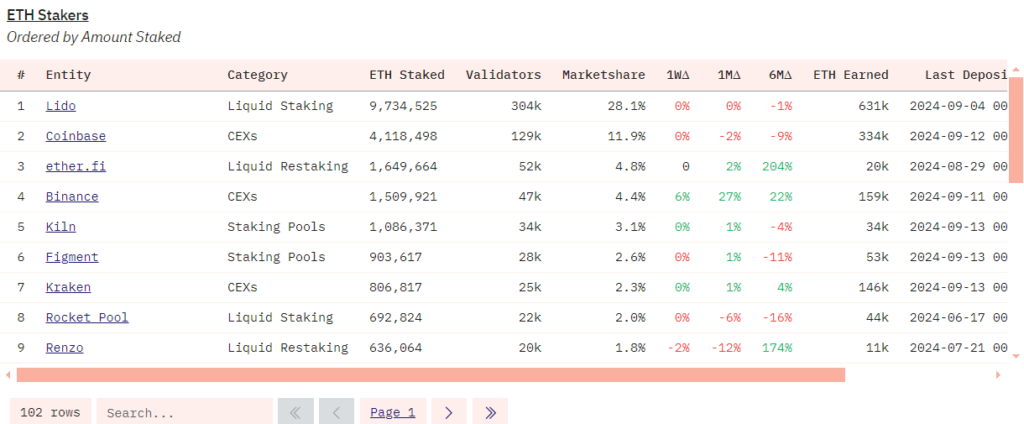This screenshot has width=1024, height=424.
Task: Select the 806,817 ETH Staked cell
Action: pos(396,287)
